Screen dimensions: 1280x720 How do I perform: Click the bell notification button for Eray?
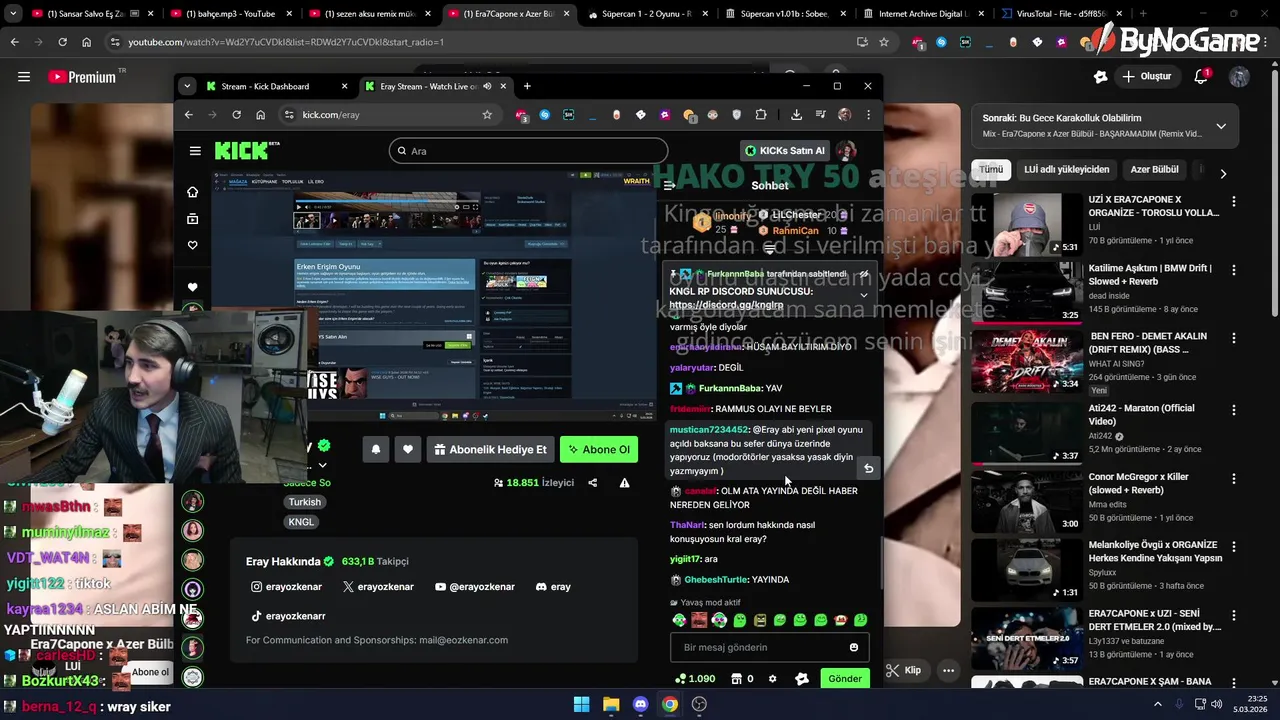click(376, 450)
